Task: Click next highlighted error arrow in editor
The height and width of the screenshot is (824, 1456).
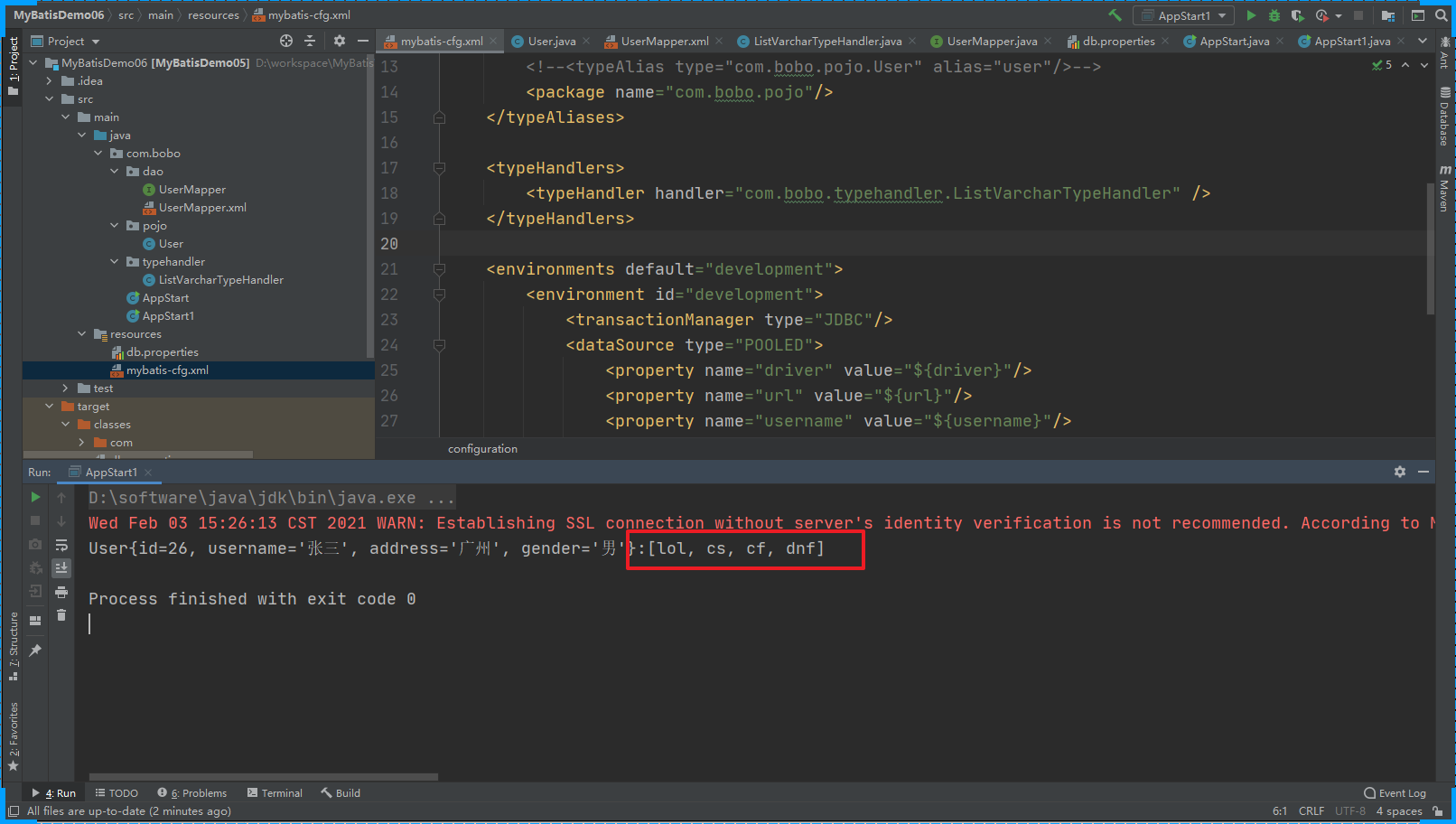Action: click(1424, 65)
